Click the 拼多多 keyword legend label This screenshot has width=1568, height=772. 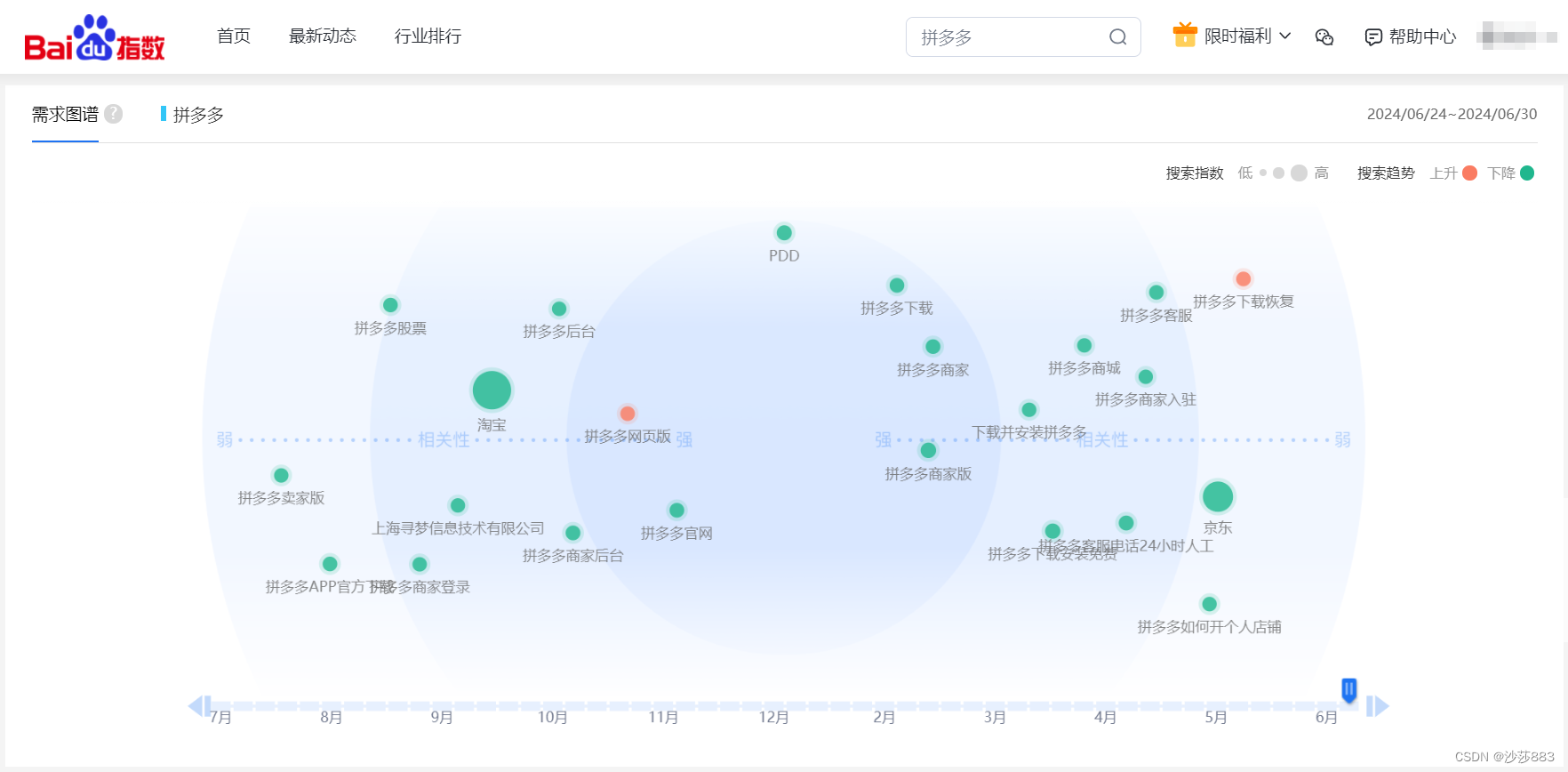[x=198, y=115]
